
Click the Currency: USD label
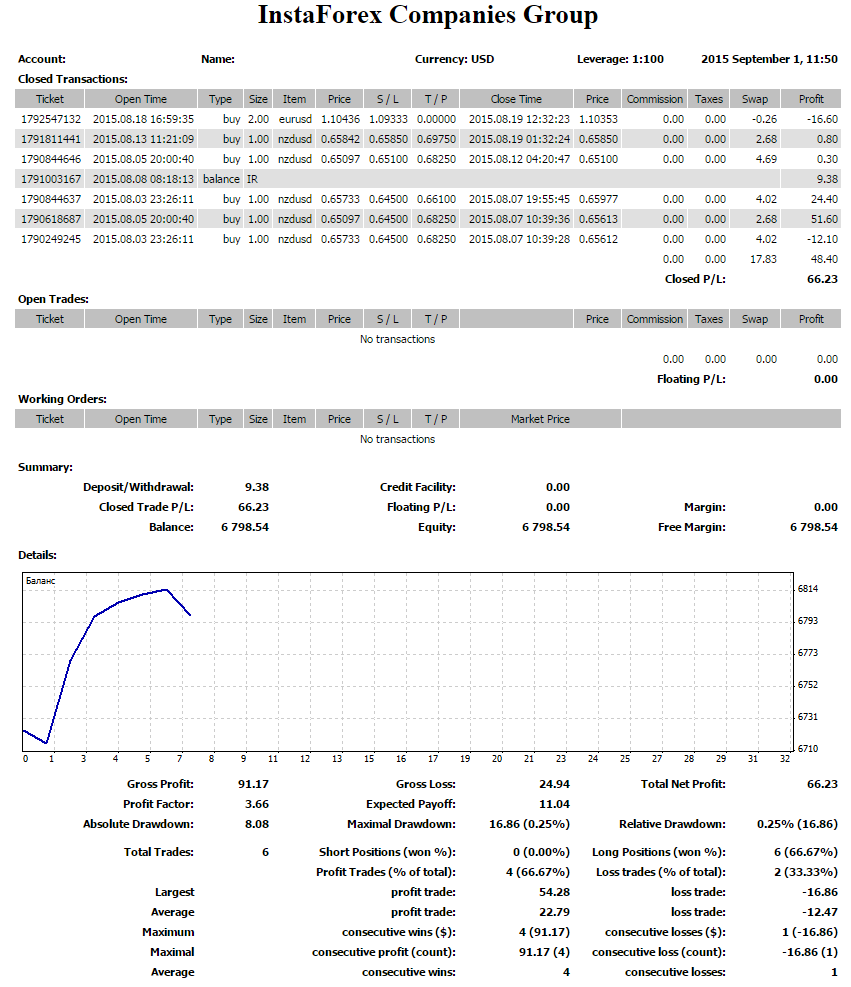(x=454, y=59)
